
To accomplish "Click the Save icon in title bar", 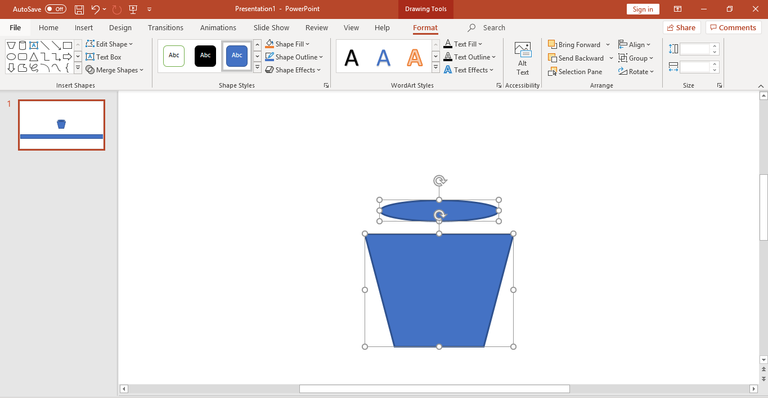I will (x=79, y=9).
